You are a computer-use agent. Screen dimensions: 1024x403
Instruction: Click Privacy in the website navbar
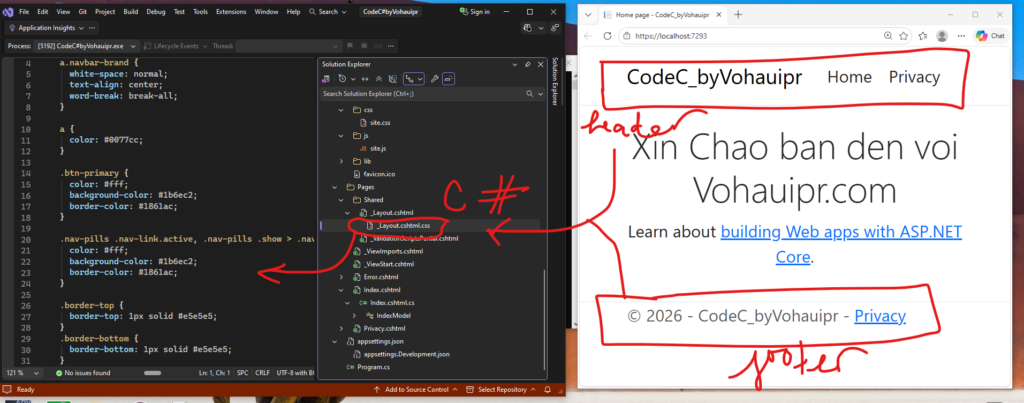[x=914, y=77]
